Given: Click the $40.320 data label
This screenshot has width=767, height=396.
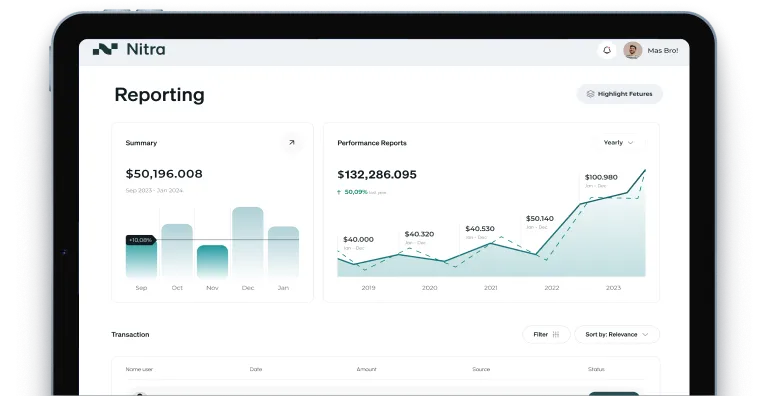Looking at the screenshot, I should 419,234.
